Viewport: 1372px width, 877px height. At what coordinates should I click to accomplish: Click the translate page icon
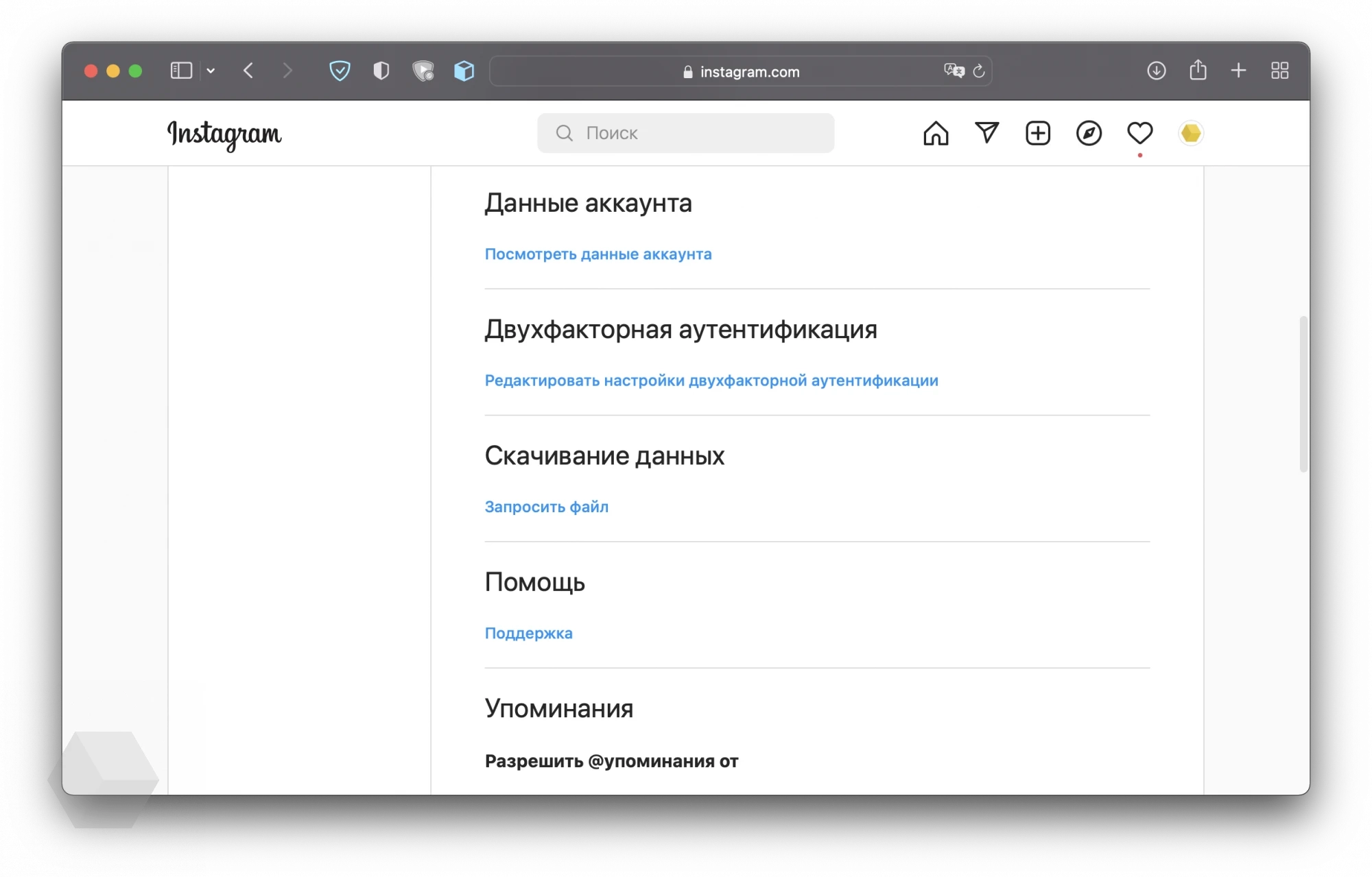click(954, 71)
